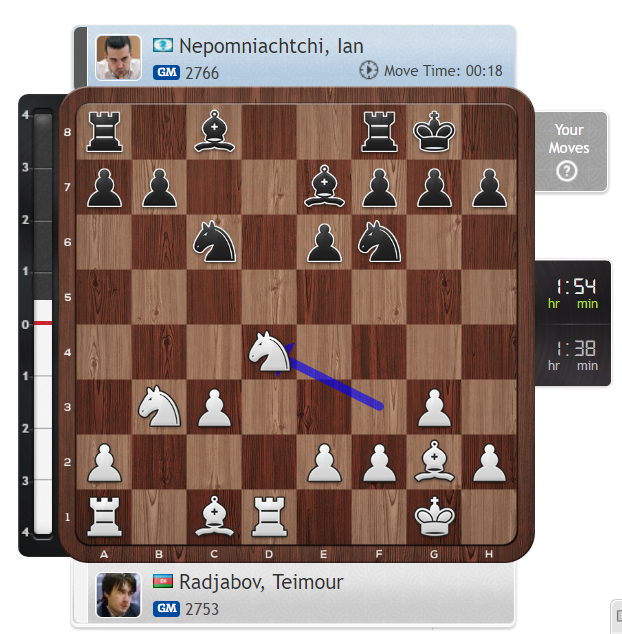Open Nepomniachtchi's player photo

coord(118,57)
